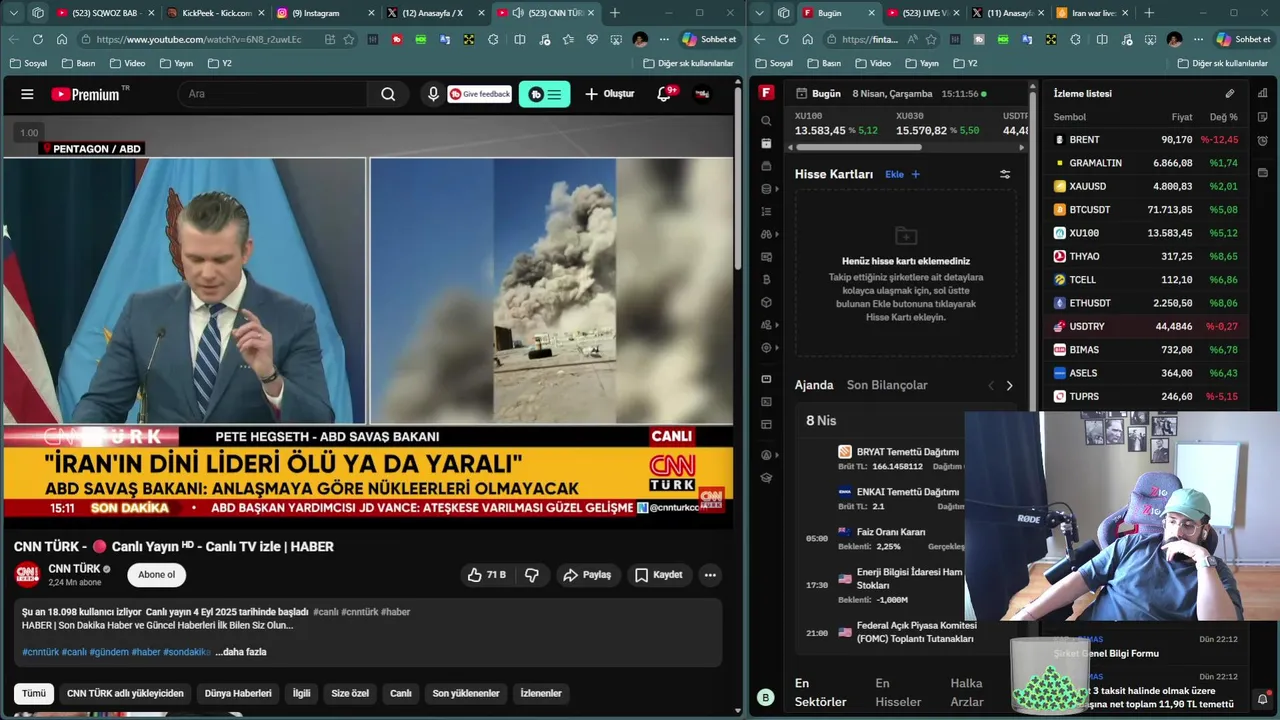Edit the İzleme listesi with pencil icon
This screenshot has height=720, width=1280.
[1230, 93]
